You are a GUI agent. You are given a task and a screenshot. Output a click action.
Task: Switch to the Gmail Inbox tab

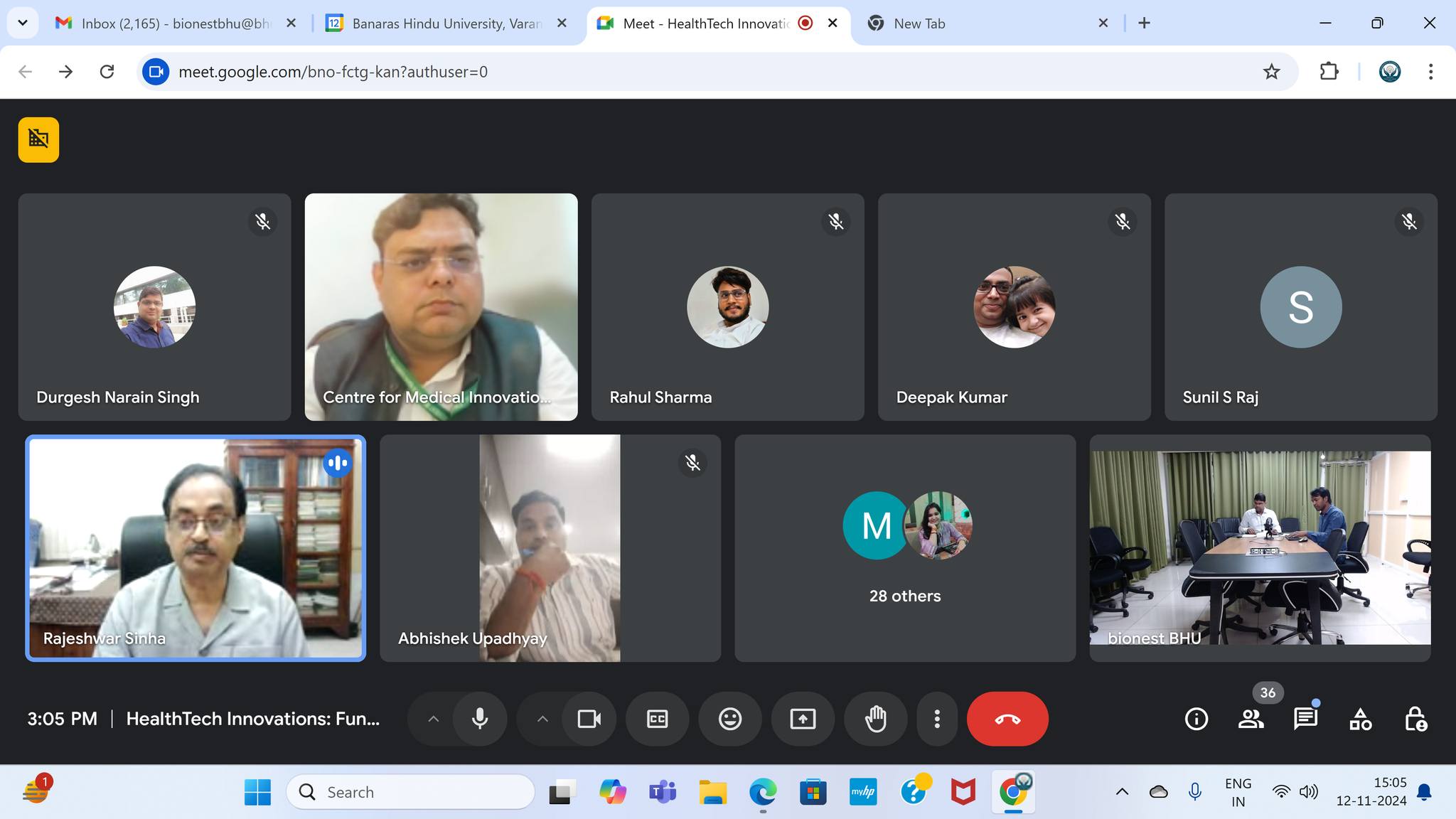tap(174, 23)
